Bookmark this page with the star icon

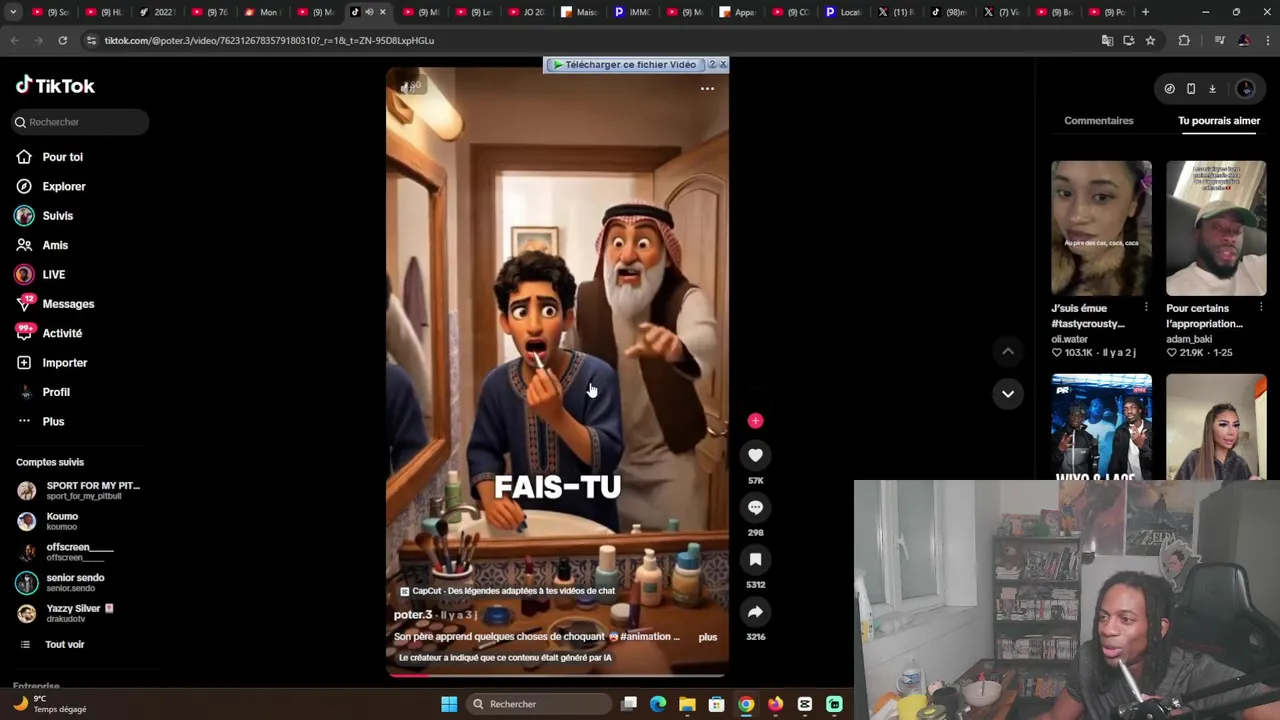(1150, 40)
